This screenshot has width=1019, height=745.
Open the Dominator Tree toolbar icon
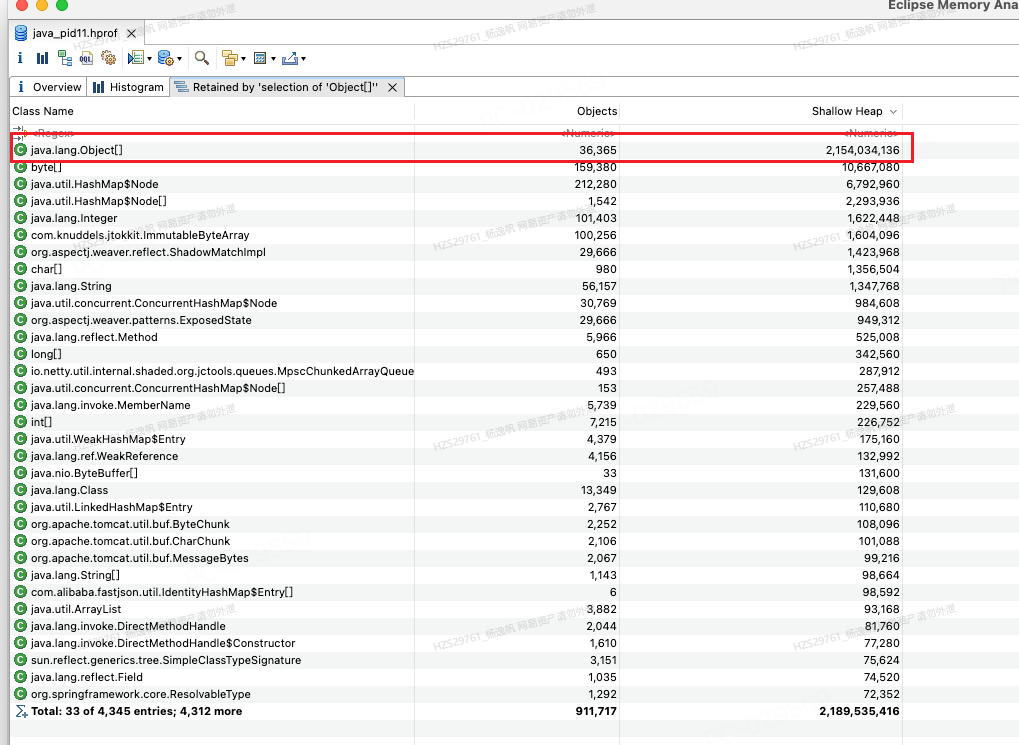coord(65,59)
